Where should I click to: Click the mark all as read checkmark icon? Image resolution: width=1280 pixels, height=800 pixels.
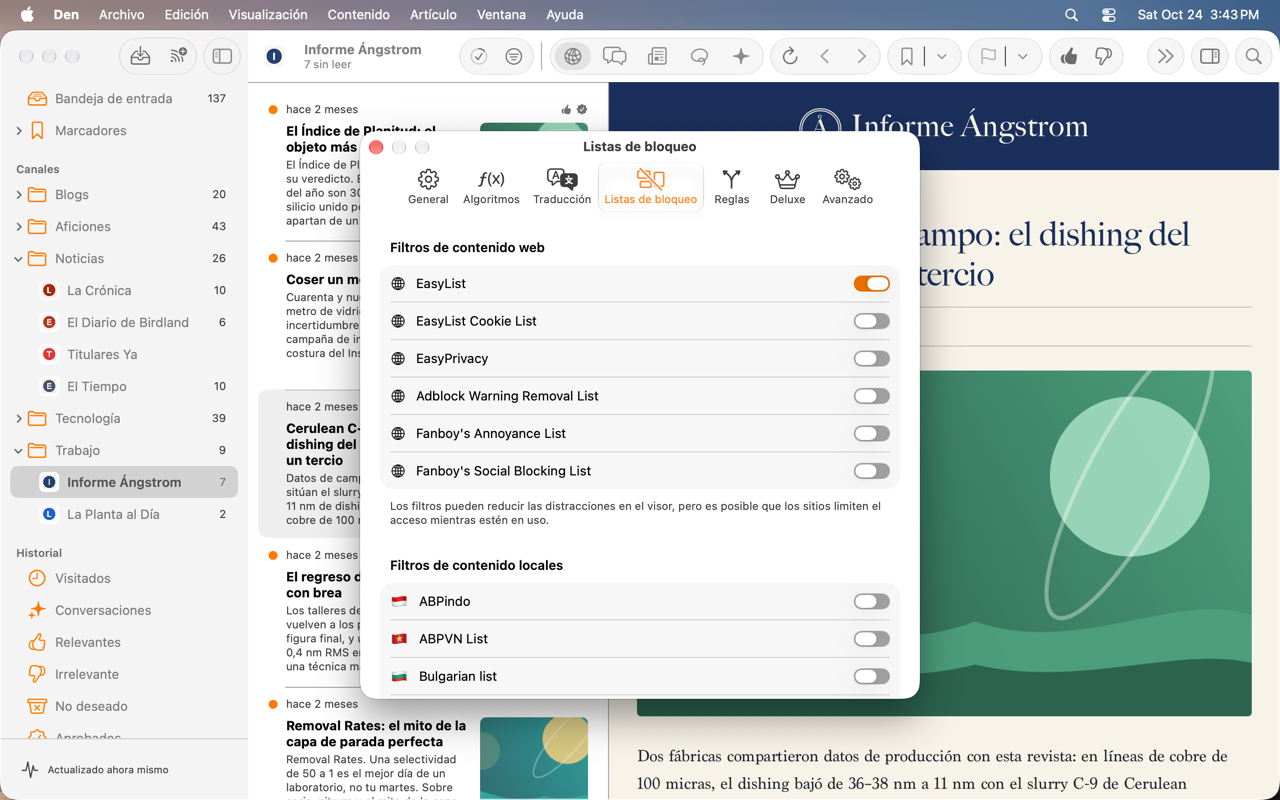(x=479, y=57)
